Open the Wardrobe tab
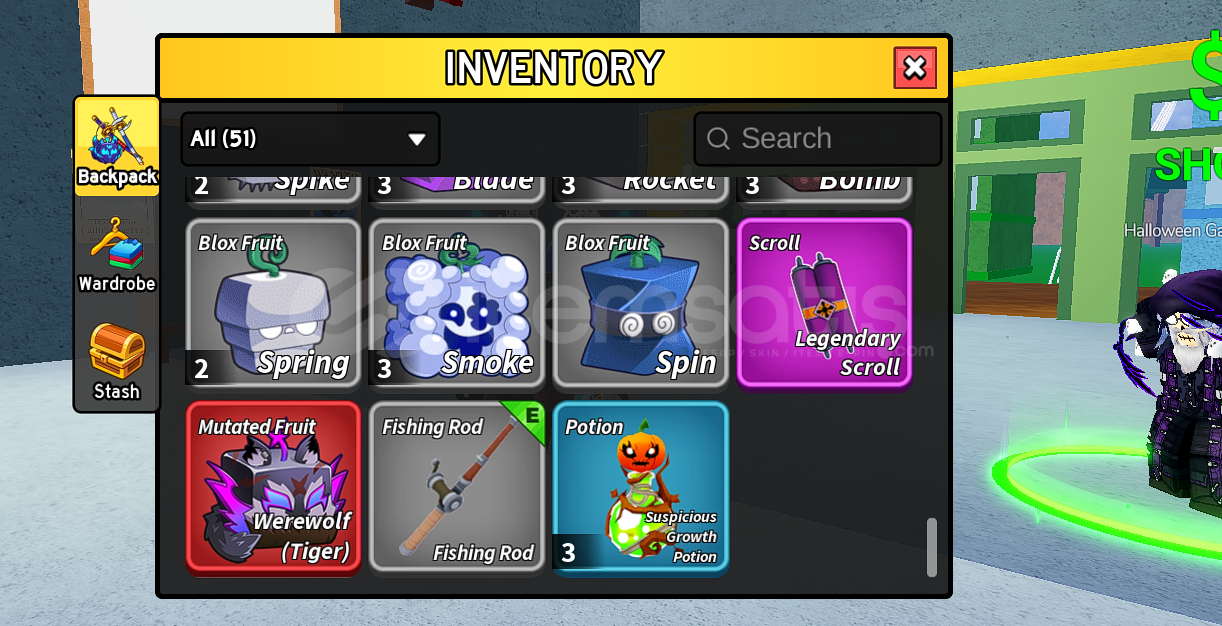Viewport: 1222px width, 626px height. pyautogui.click(x=117, y=255)
